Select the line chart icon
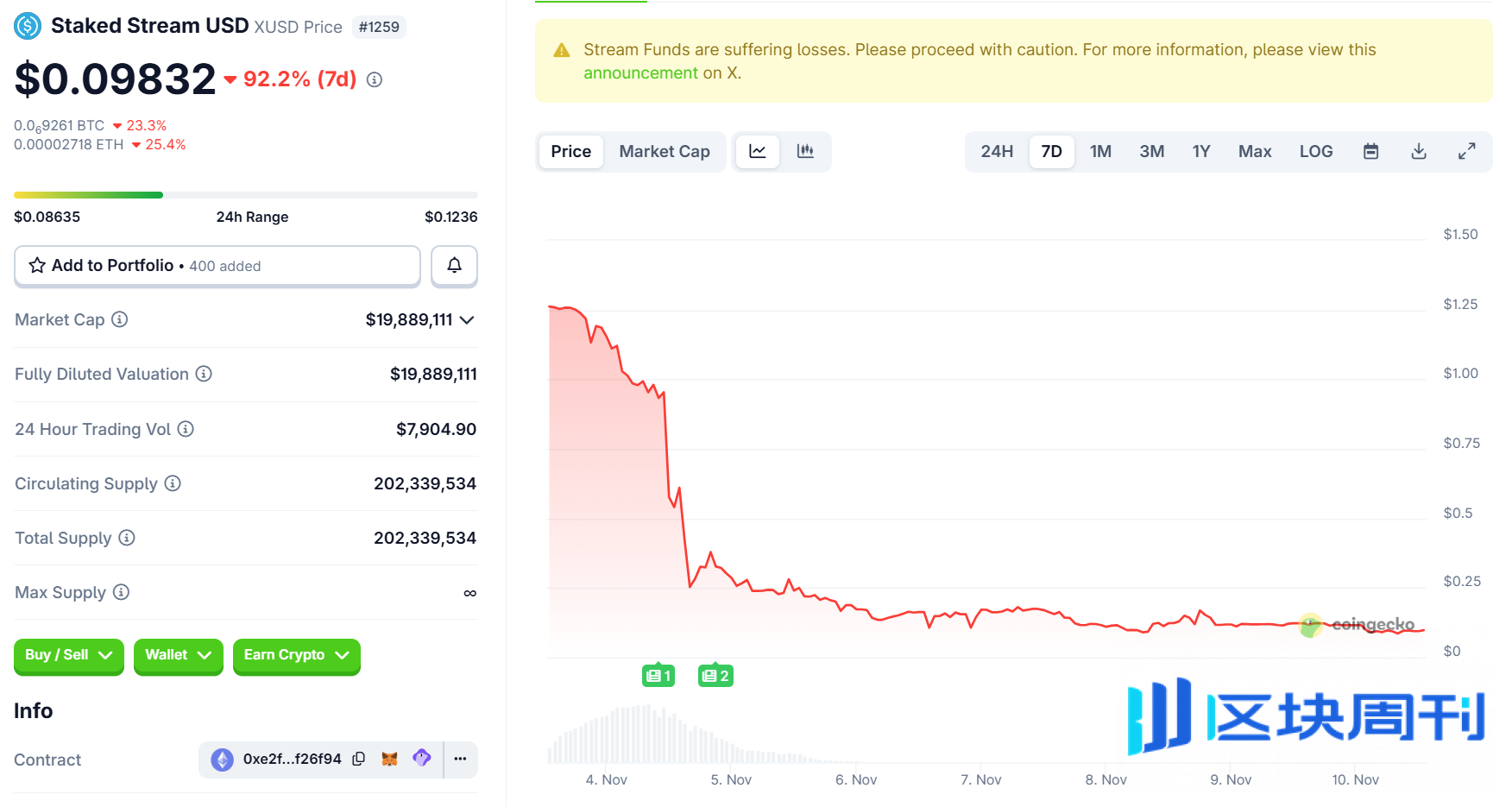This screenshot has width=1512, height=807. tap(758, 151)
